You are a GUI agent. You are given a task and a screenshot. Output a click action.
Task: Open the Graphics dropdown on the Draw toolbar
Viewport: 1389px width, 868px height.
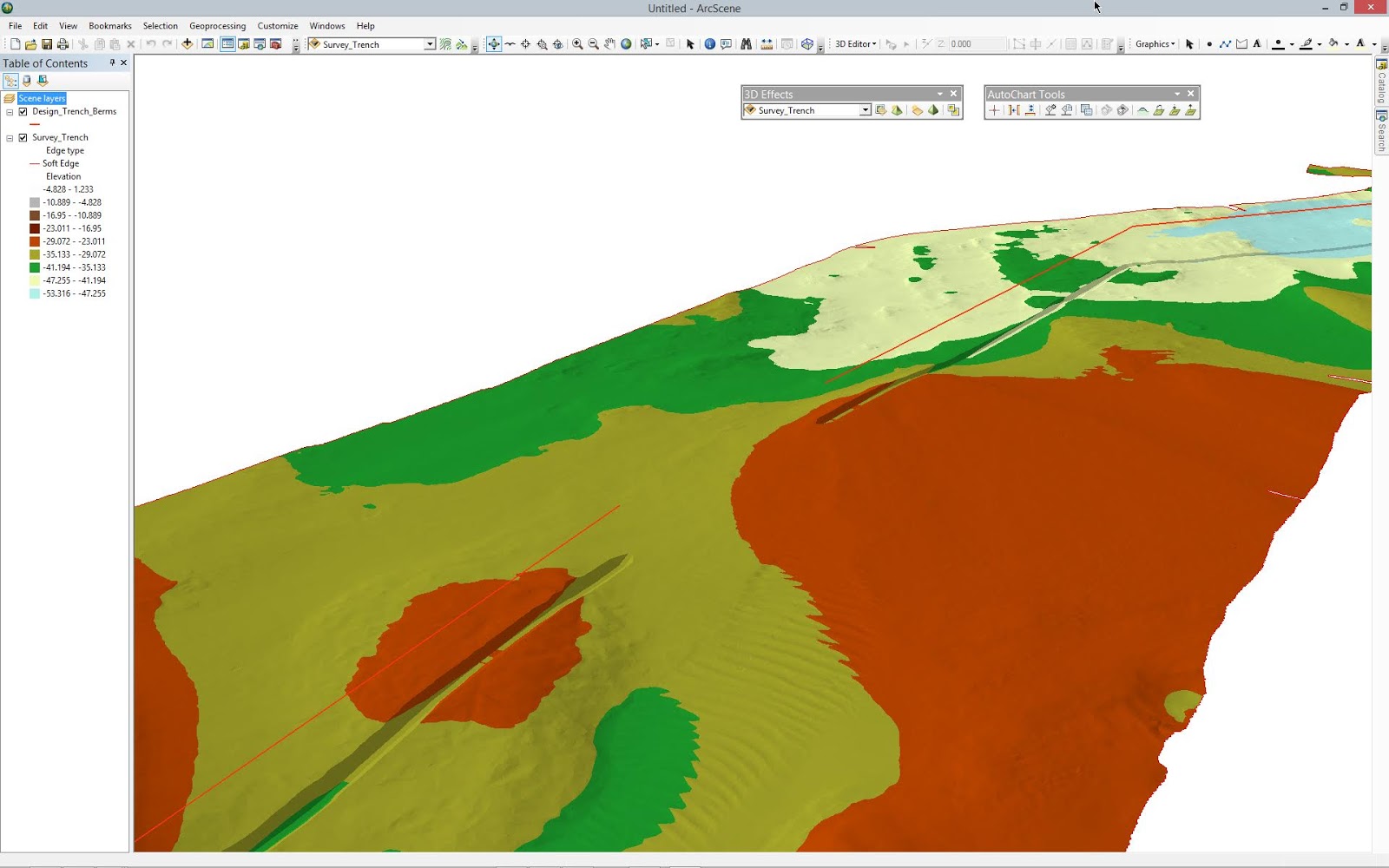1155,44
